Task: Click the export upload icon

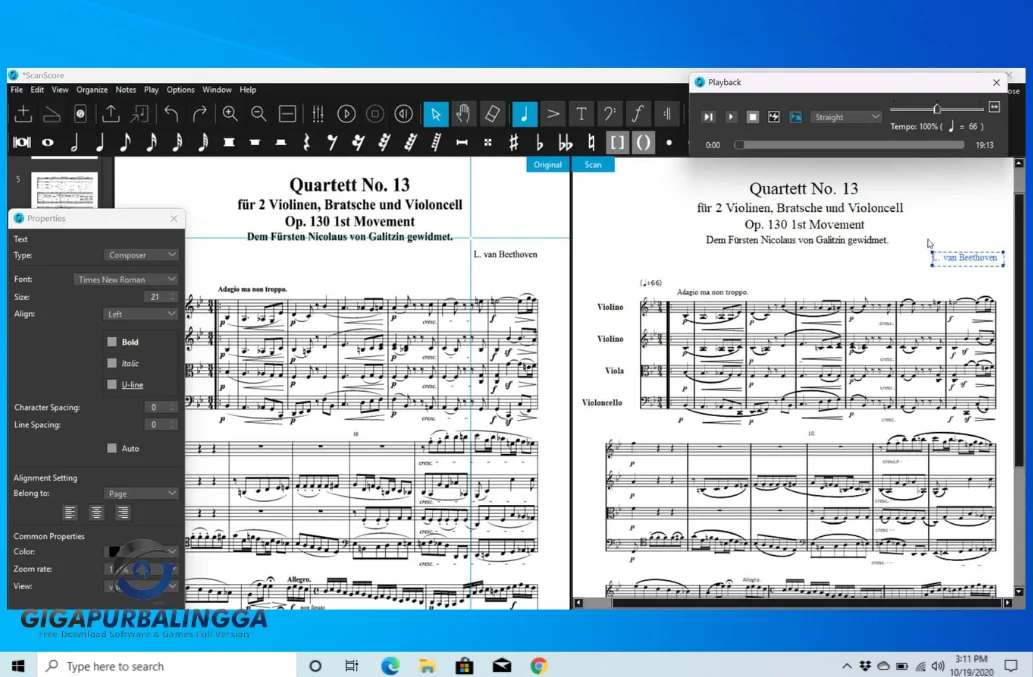Action: tap(111, 114)
